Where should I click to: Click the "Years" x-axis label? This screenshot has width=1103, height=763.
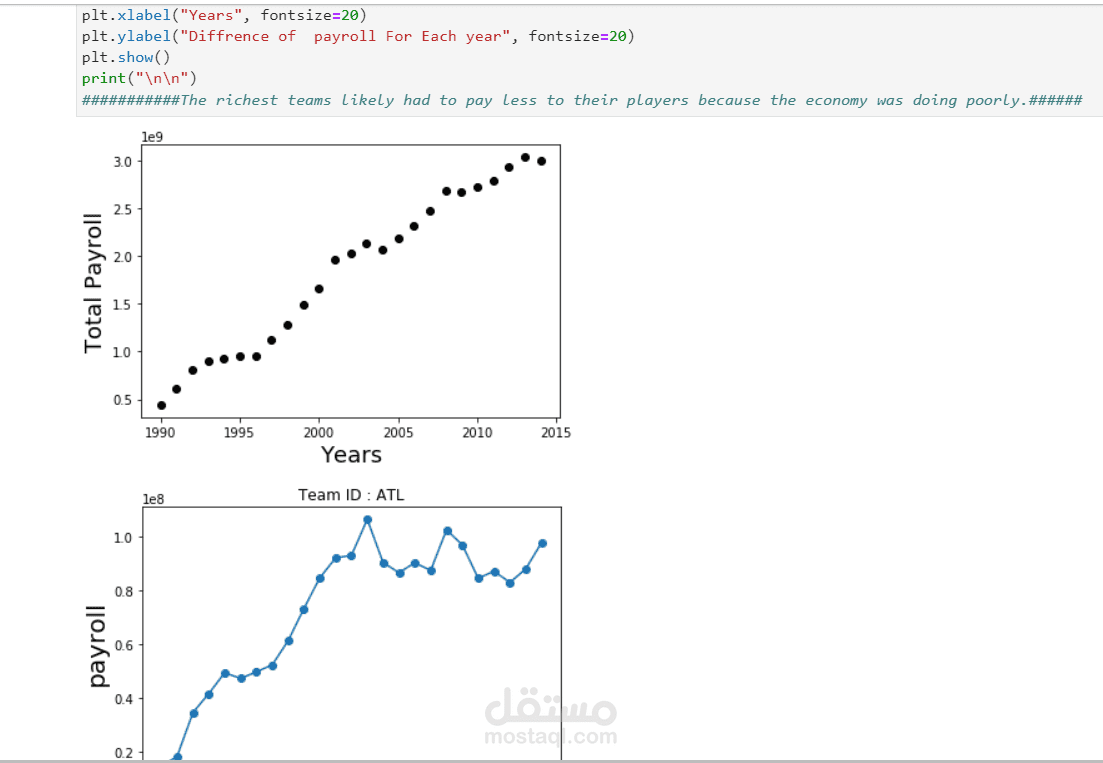(x=351, y=455)
